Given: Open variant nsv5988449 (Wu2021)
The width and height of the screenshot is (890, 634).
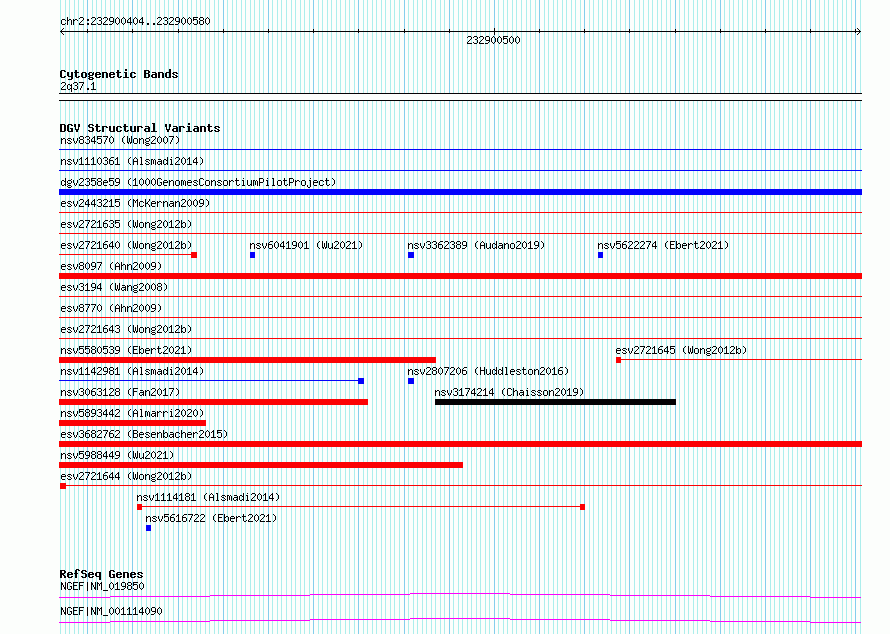Looking at the screenshot, I should [x=117, y=455].
